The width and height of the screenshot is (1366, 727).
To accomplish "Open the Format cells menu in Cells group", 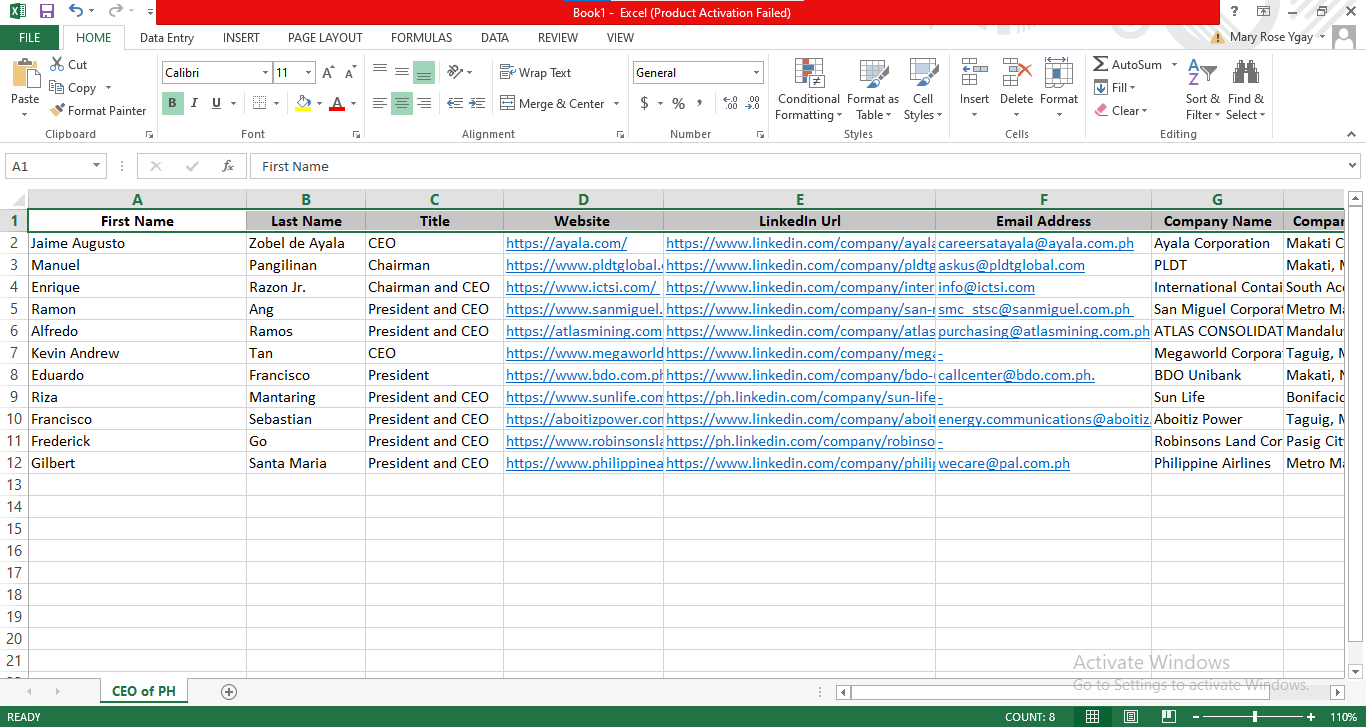I will point(1059,90).
